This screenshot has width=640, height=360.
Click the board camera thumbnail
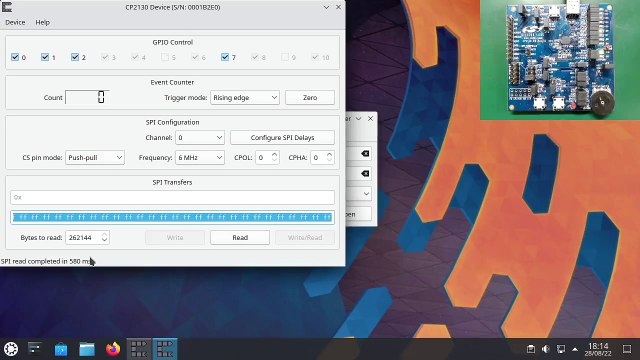[x=560, y=60]
